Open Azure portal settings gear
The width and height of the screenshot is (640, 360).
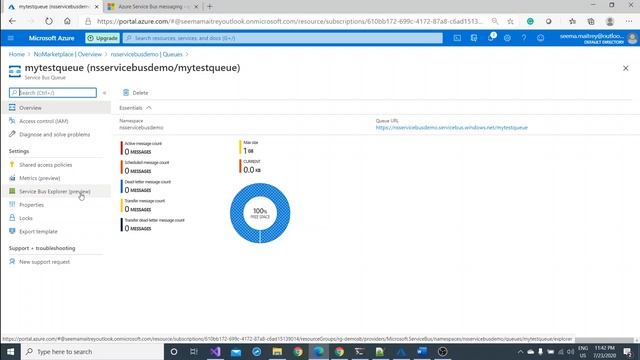pyautogui.click(x=507, y=38)
